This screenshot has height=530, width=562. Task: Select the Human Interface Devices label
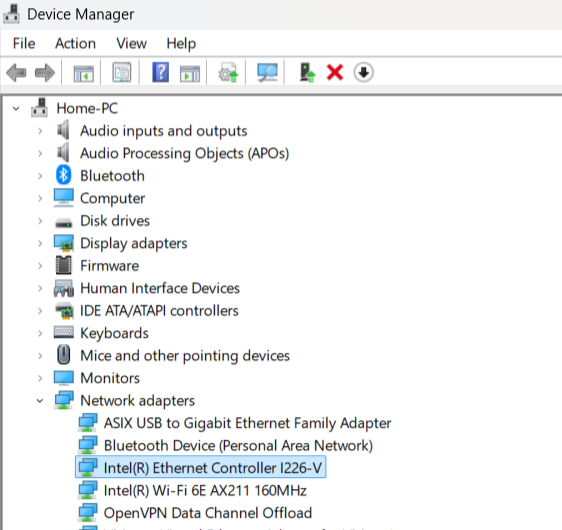160,288
